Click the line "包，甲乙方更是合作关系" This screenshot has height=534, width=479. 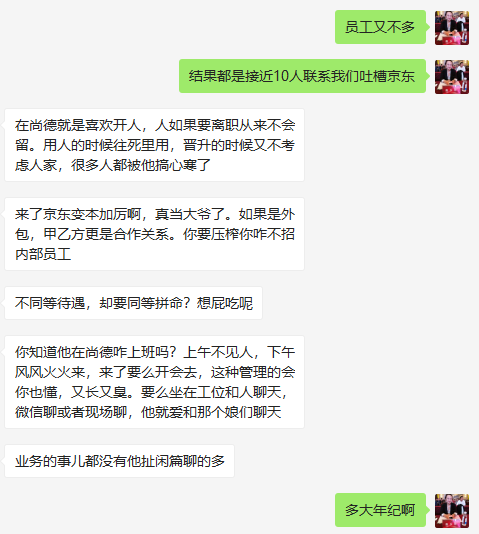(x=155, y=234)
